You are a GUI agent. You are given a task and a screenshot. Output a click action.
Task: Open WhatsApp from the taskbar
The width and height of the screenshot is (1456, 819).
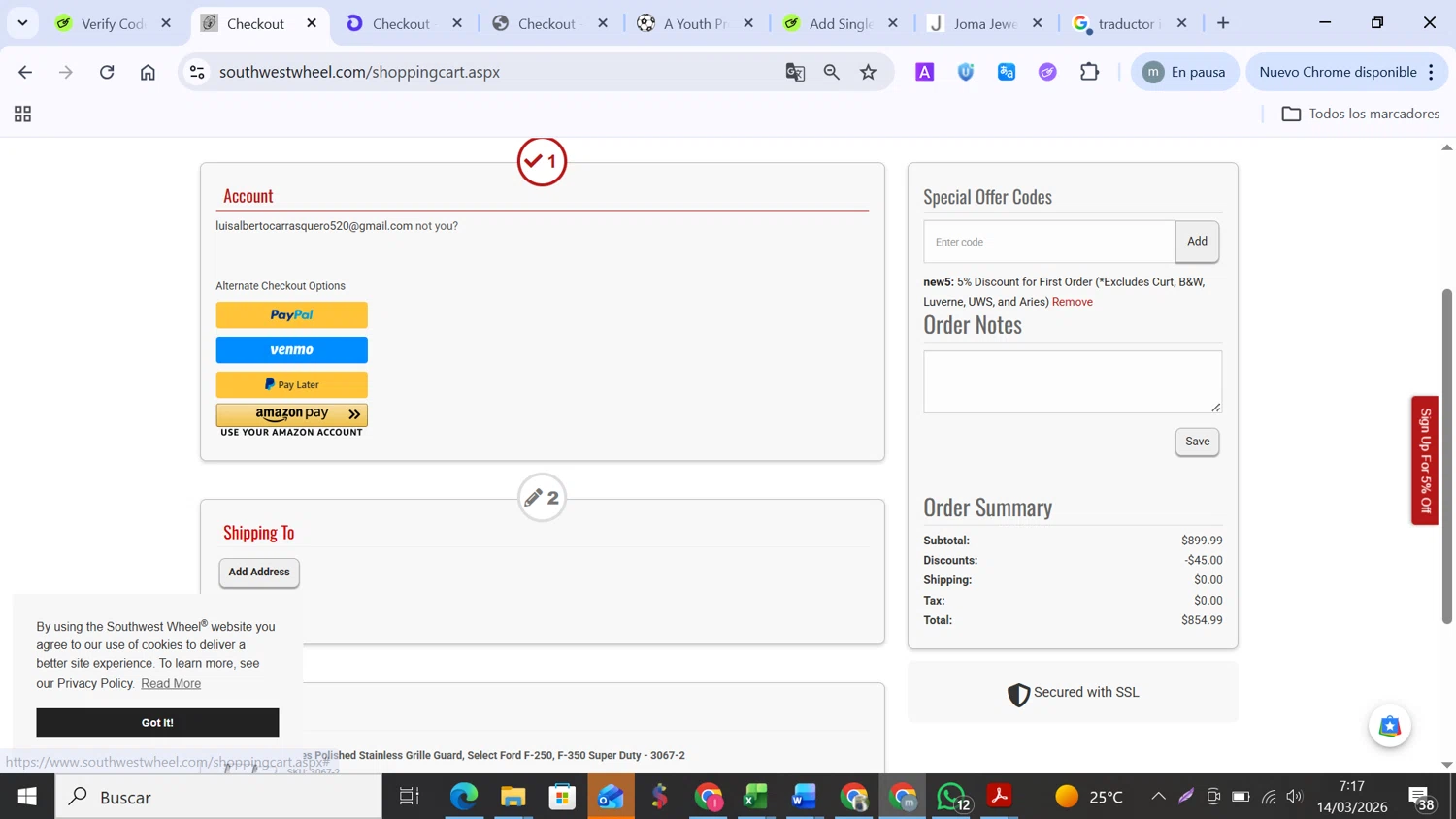[x=952, y=797]
